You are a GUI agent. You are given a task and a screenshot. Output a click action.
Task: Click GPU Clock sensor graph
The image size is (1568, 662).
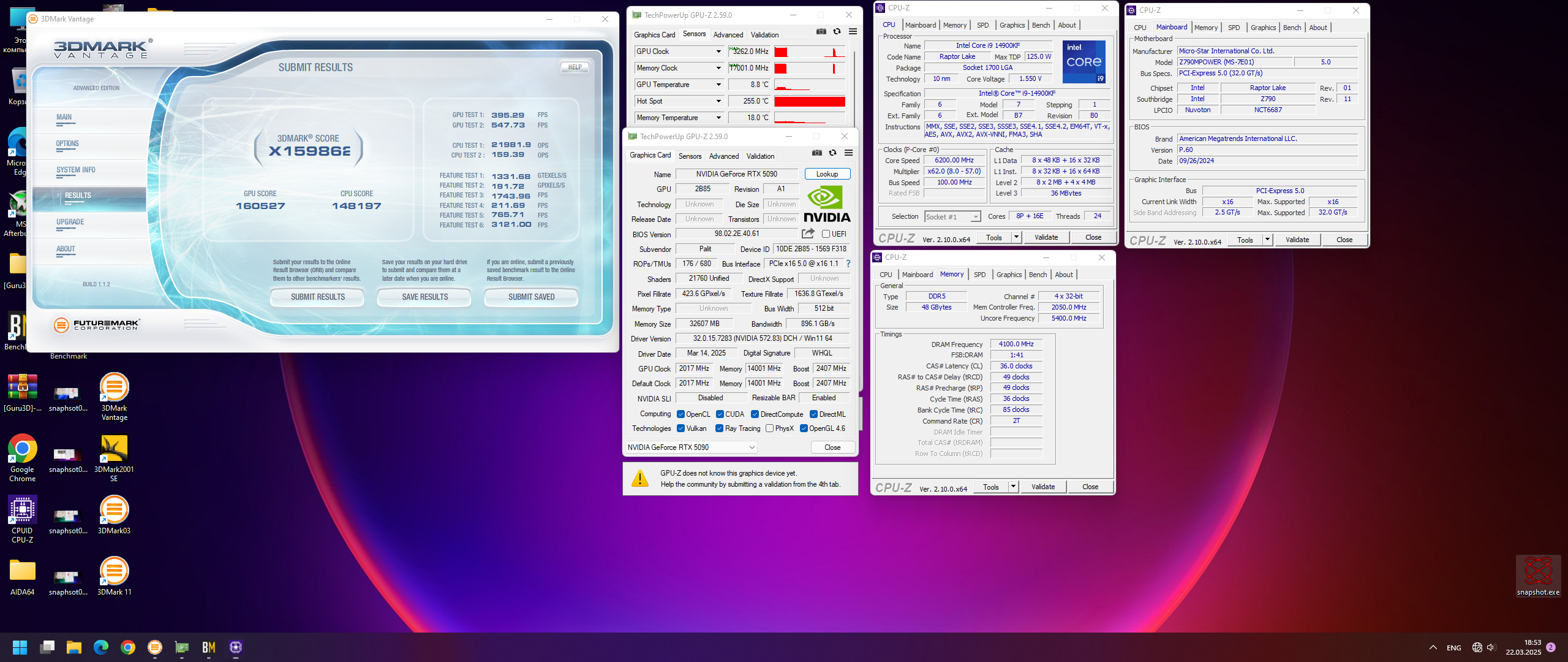[809, 51]
